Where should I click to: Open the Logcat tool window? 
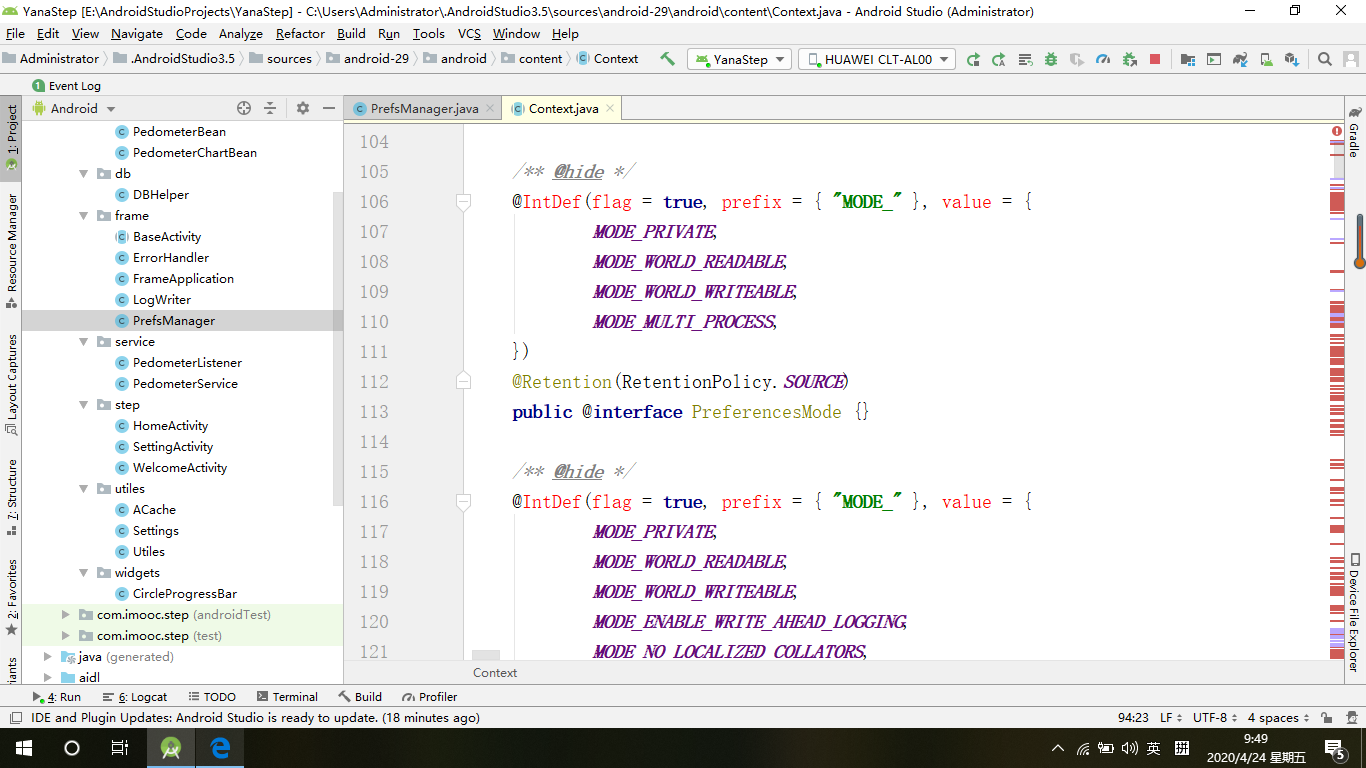coord(134,697)
